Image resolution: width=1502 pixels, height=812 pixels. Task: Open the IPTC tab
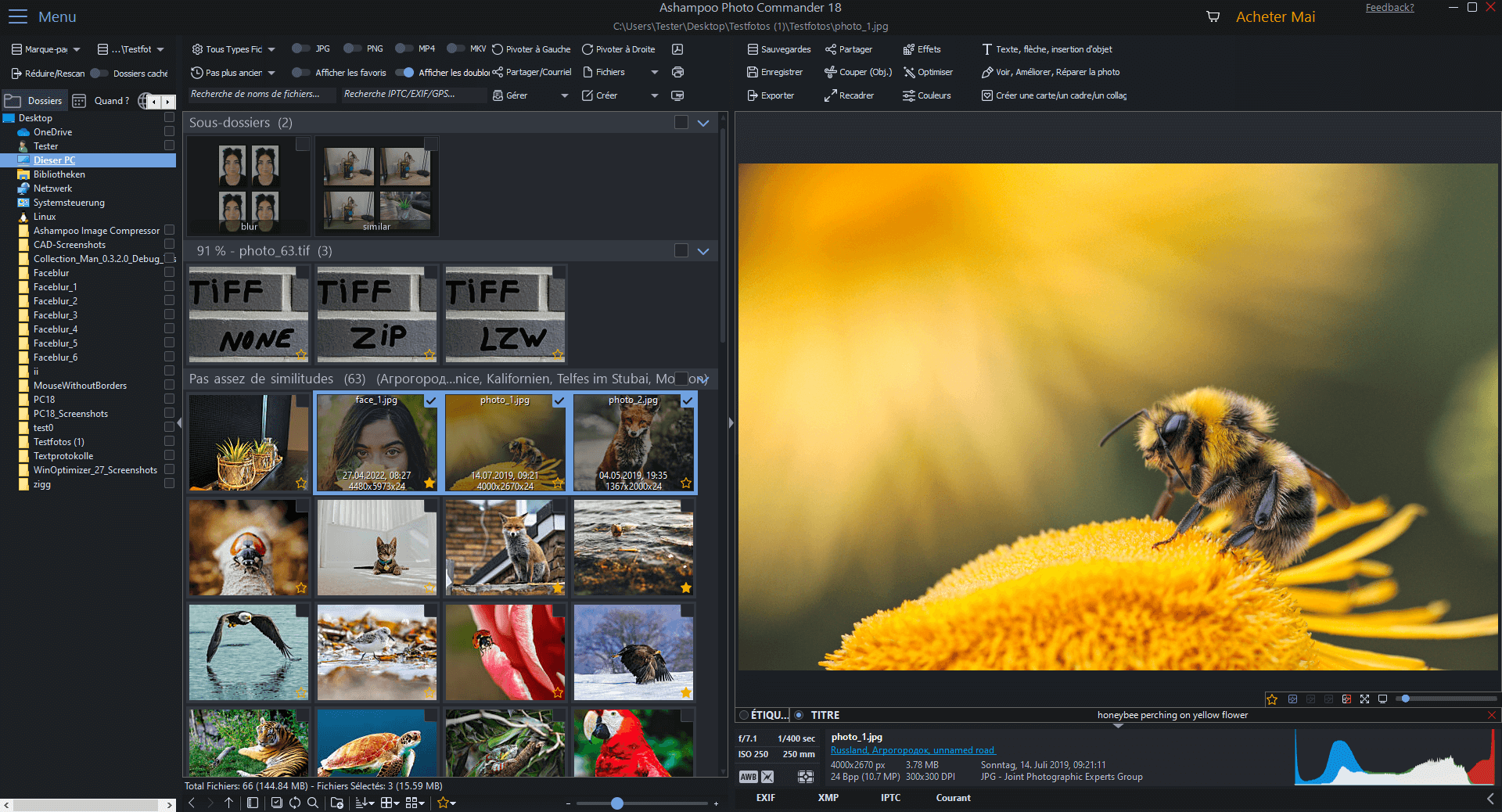tap(890, 798)
